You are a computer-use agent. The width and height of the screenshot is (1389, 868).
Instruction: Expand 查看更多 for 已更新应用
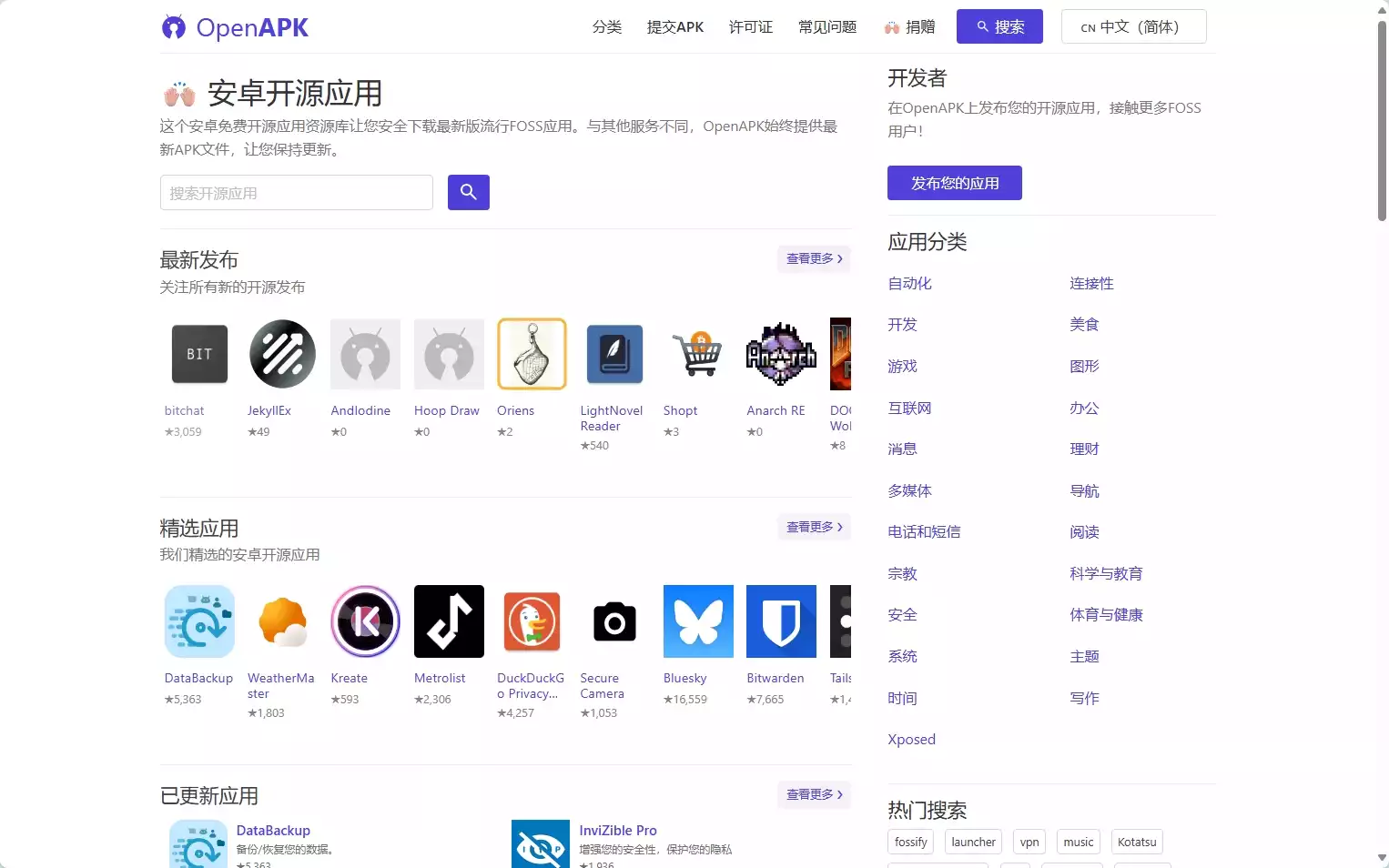click(814, 794)
